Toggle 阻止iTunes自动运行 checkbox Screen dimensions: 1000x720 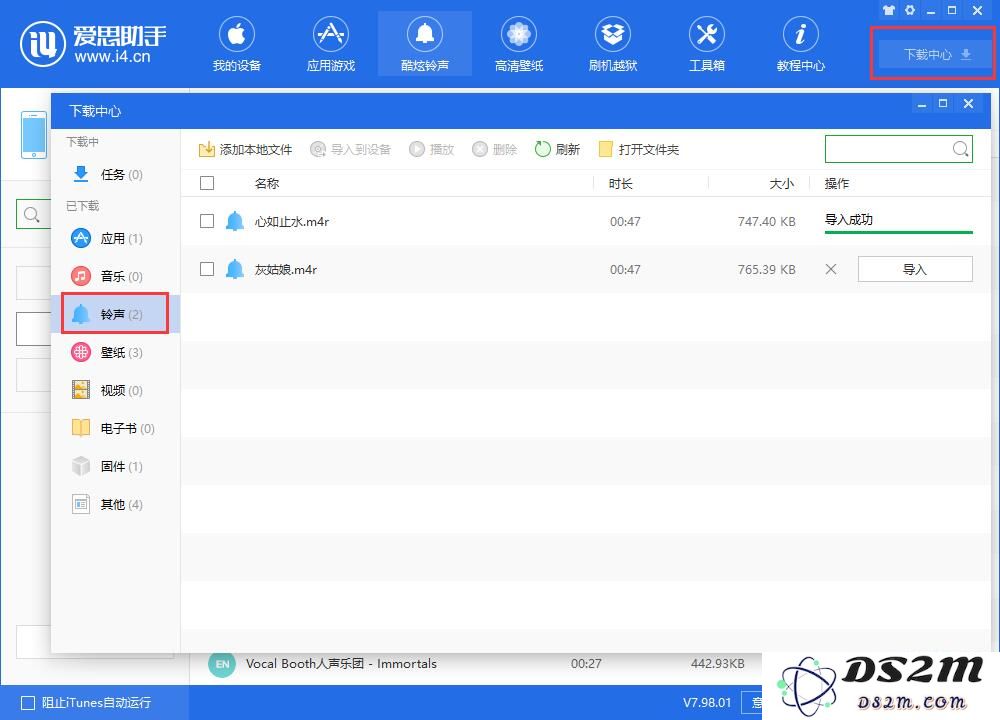[x=28, y=703]
